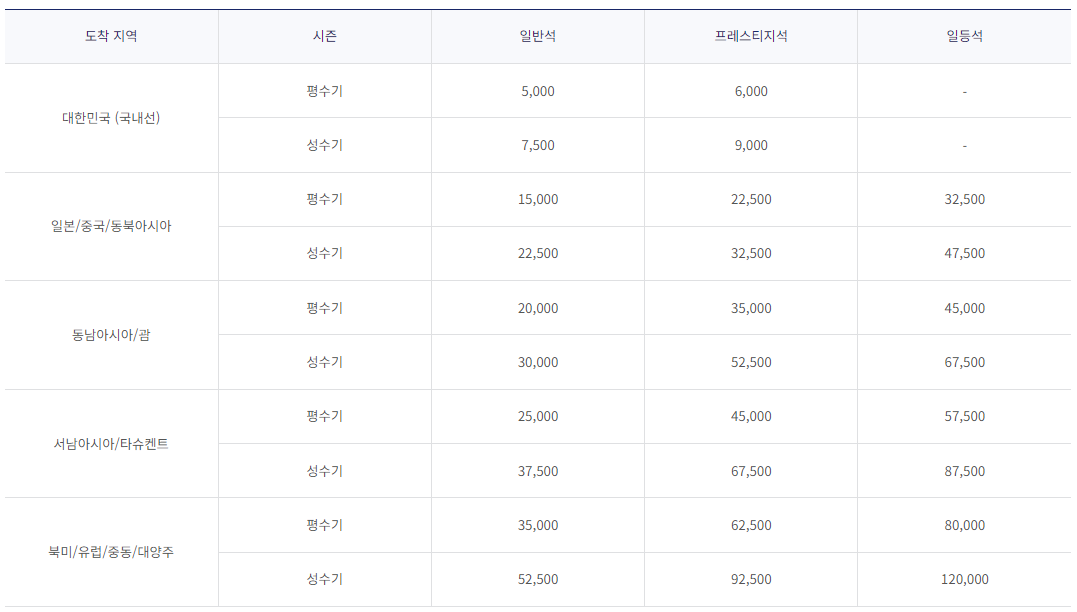Click 67,500 in the 일등석 column
The image size is (1077, 612).
pyautogui.click(x=964, y=363)
